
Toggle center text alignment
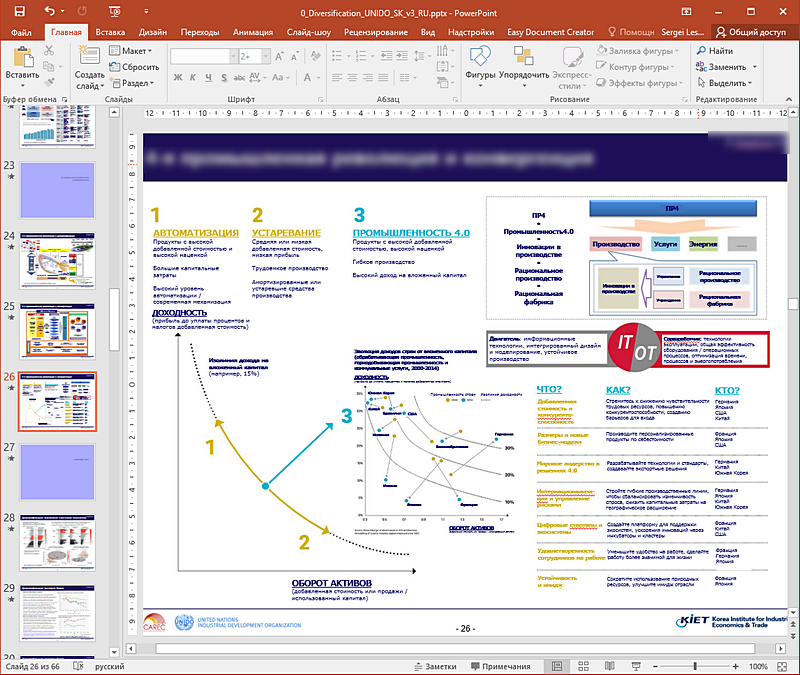(352, 78)
